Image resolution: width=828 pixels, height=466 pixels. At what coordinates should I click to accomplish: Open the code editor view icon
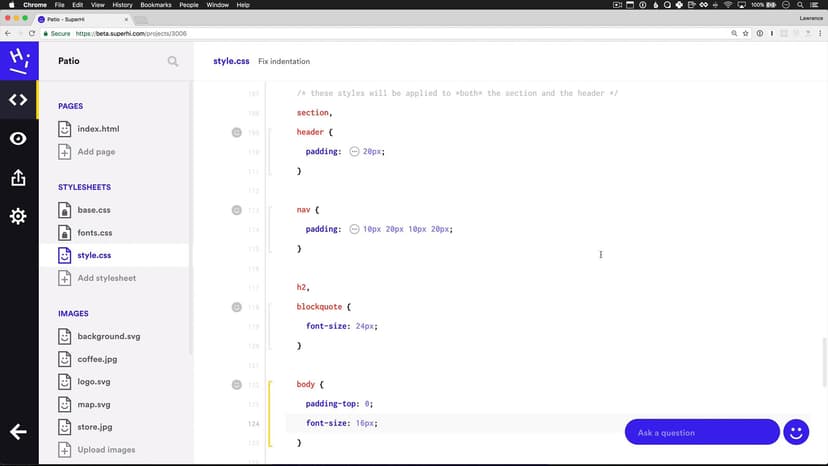tap(18, 99)
